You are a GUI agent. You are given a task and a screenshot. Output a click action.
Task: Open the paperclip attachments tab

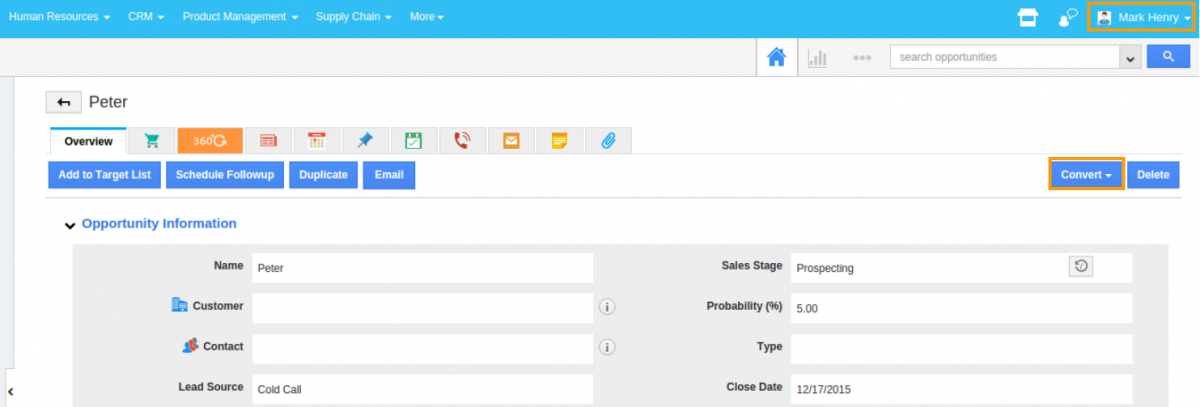coord(608,141)
